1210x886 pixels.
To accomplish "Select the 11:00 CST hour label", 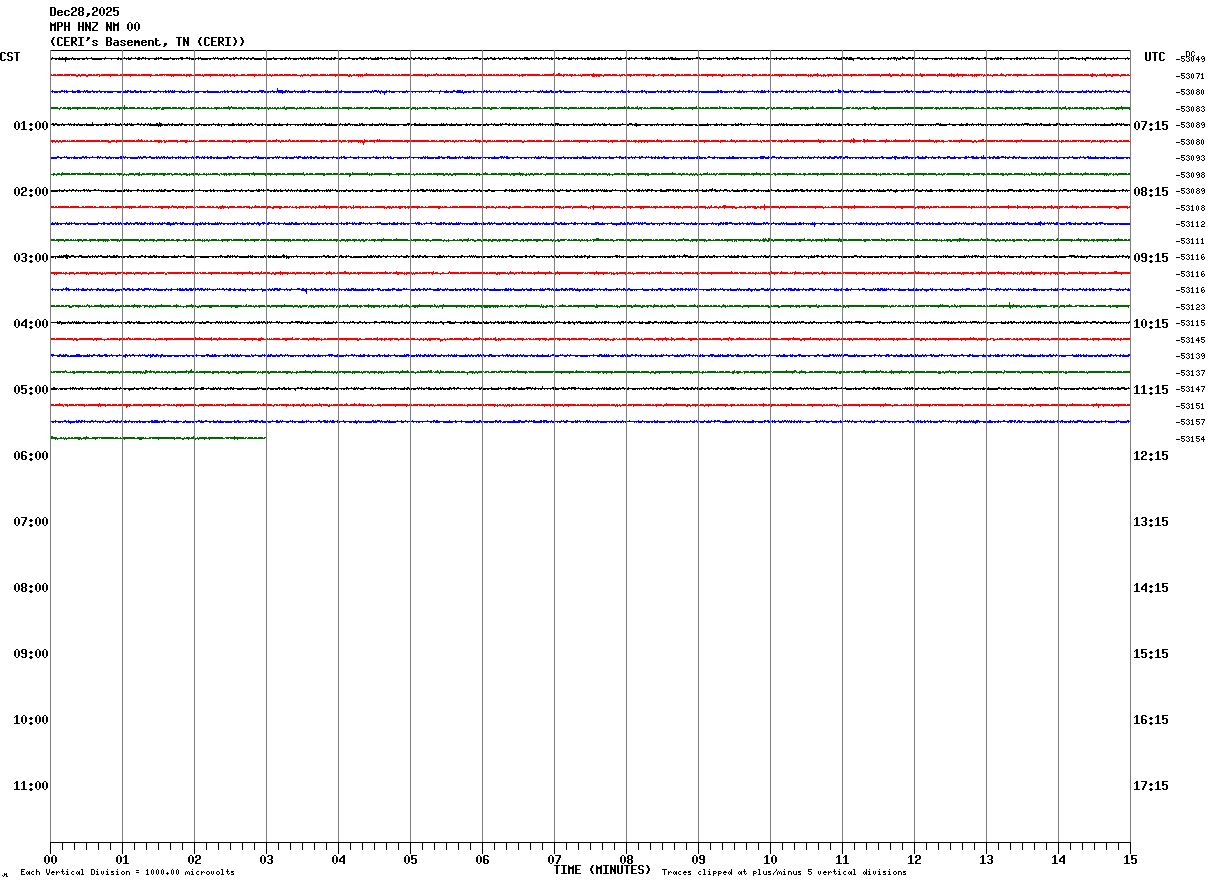I will click(x=31, y=786).
